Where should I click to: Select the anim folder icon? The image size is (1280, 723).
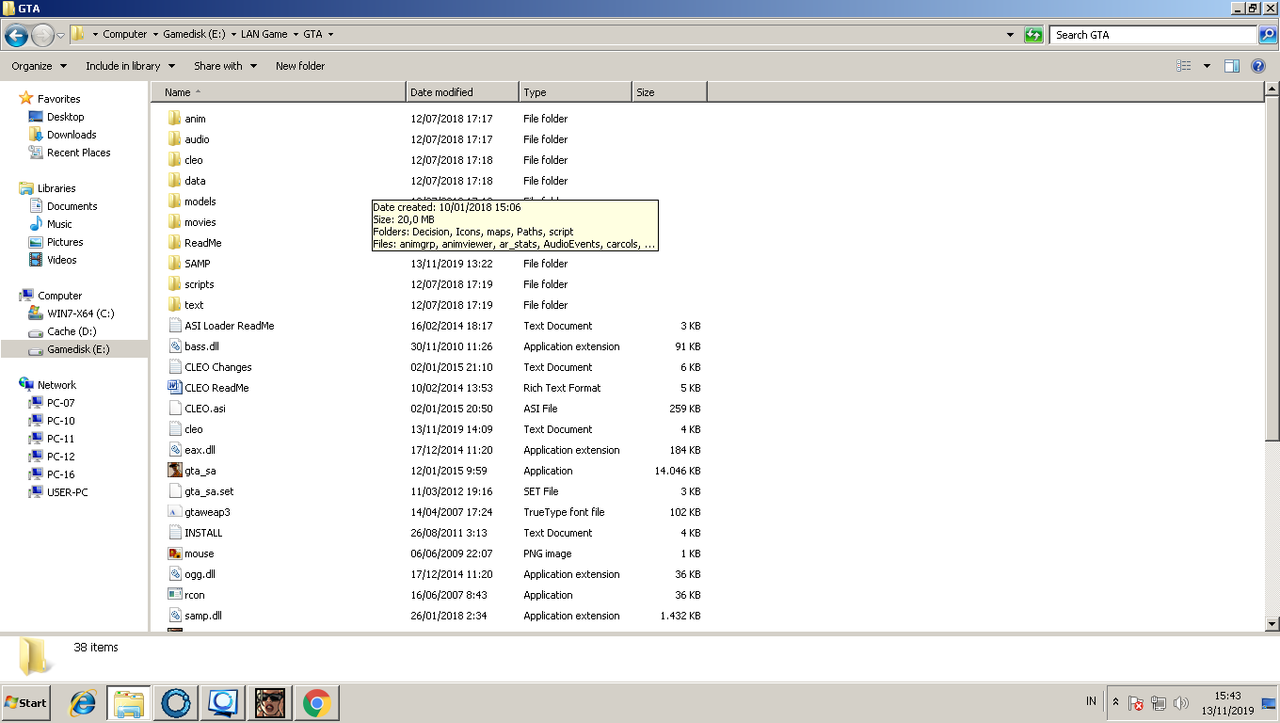click(x=175, y=118)
